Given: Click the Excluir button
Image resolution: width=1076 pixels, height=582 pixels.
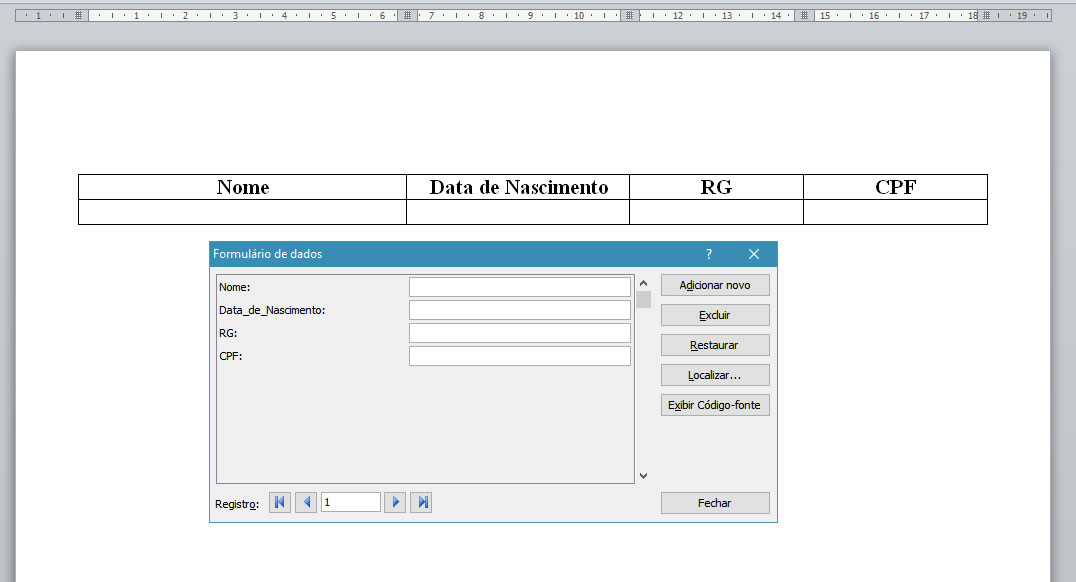Looking at the screenshot, I should pyautogui.click(x=715, y=315).
